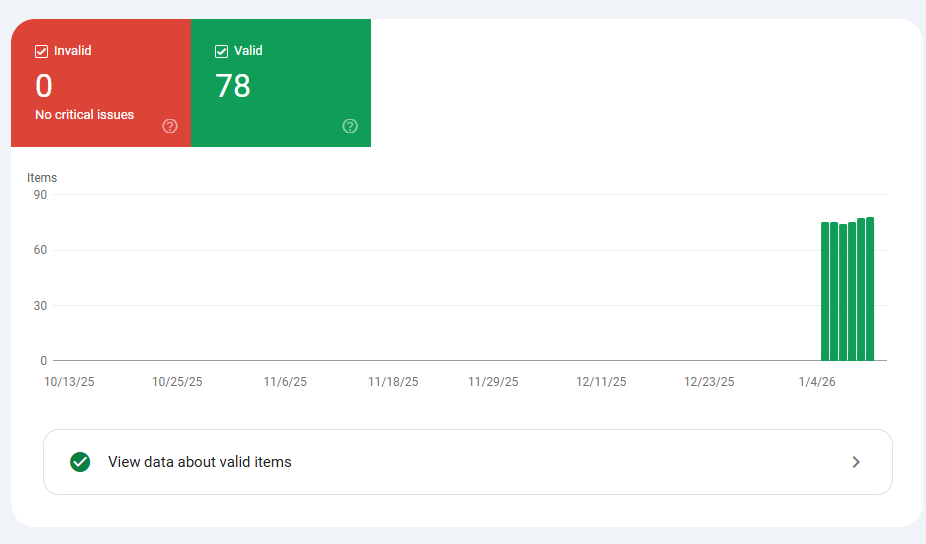Uncheck the Valid checkbox
The height and width of the screenshot is (544, 926).
tap(221, 51)
